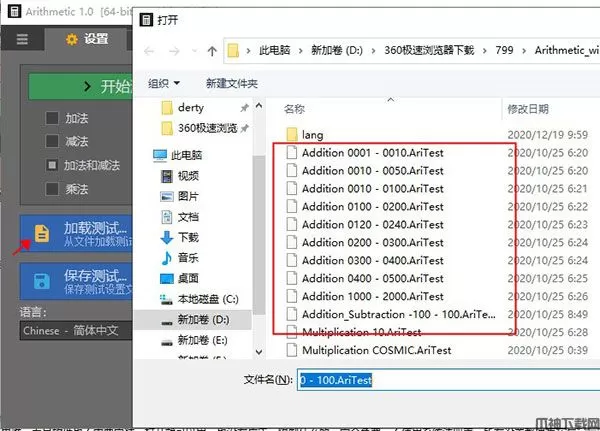Click pin icon next to derty folder
This screenshot has width=600, height=431.
click(x=244, y=108)
